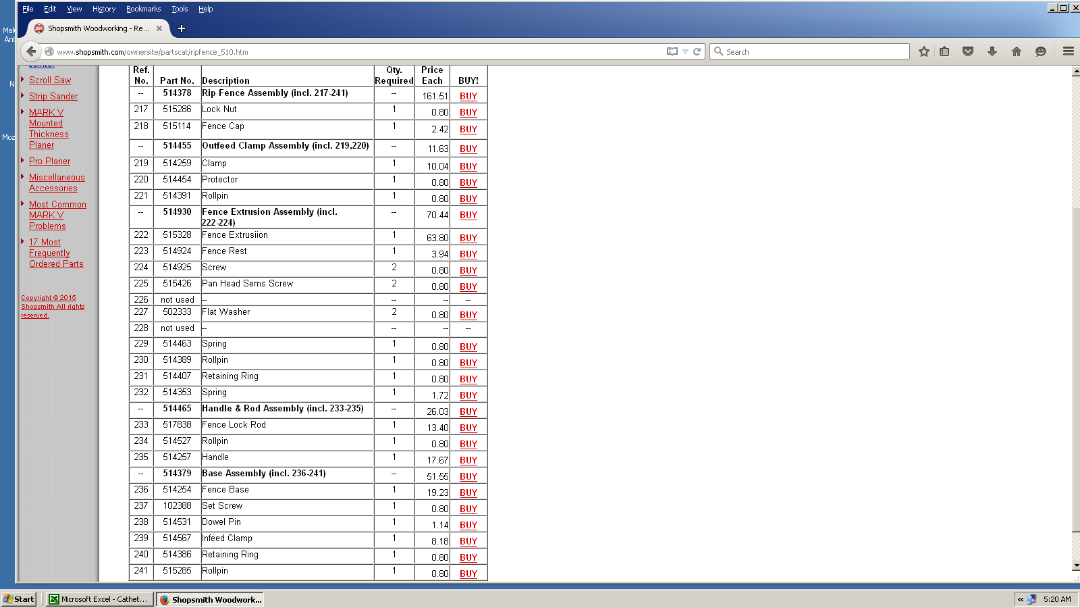Click BUY for Fence Extrusion Assembly 514930

click(x=468, y=215)
